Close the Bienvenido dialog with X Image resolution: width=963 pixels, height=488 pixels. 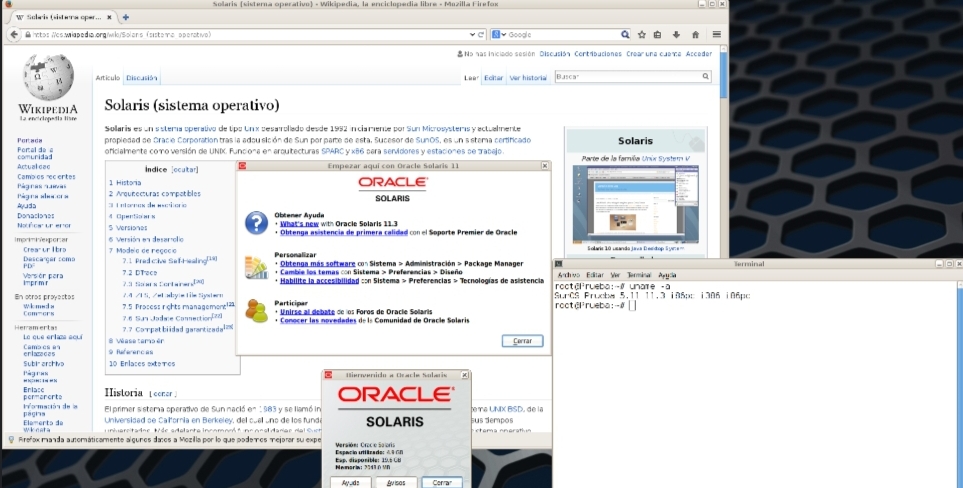pyautogui.click(x=464, y=375)
